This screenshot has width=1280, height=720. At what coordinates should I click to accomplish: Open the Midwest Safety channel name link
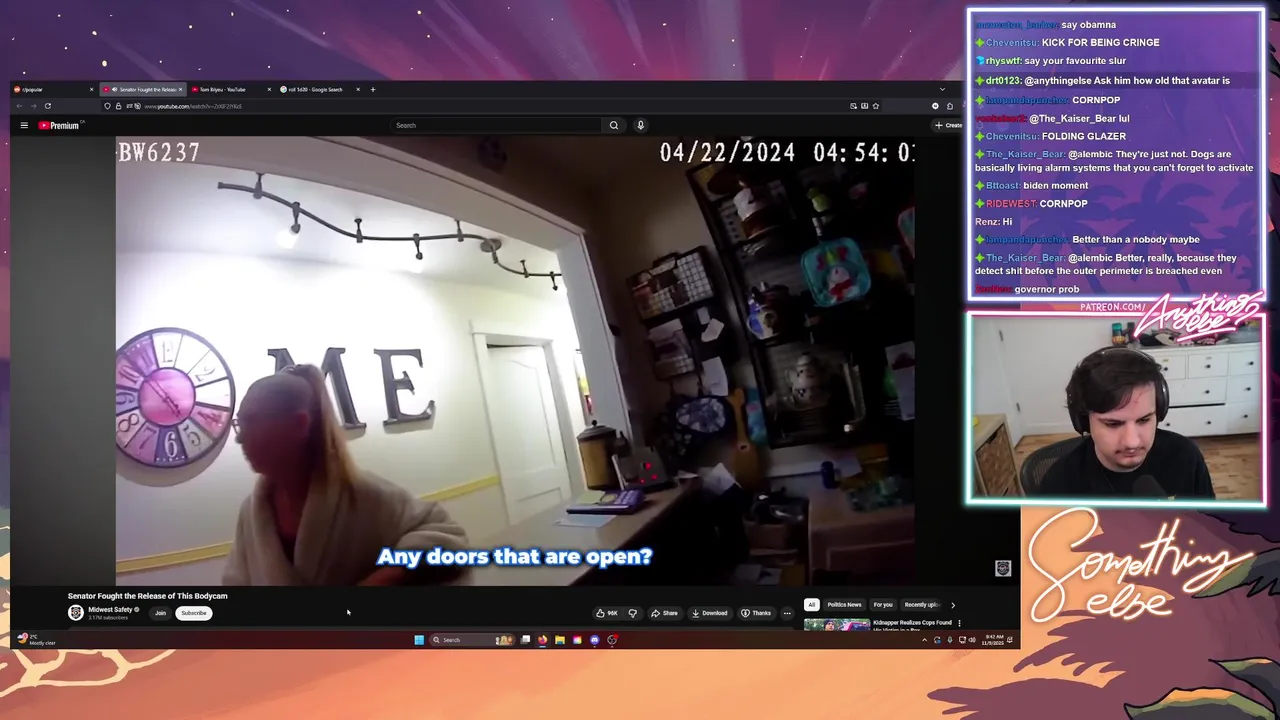tap(110, 609)
